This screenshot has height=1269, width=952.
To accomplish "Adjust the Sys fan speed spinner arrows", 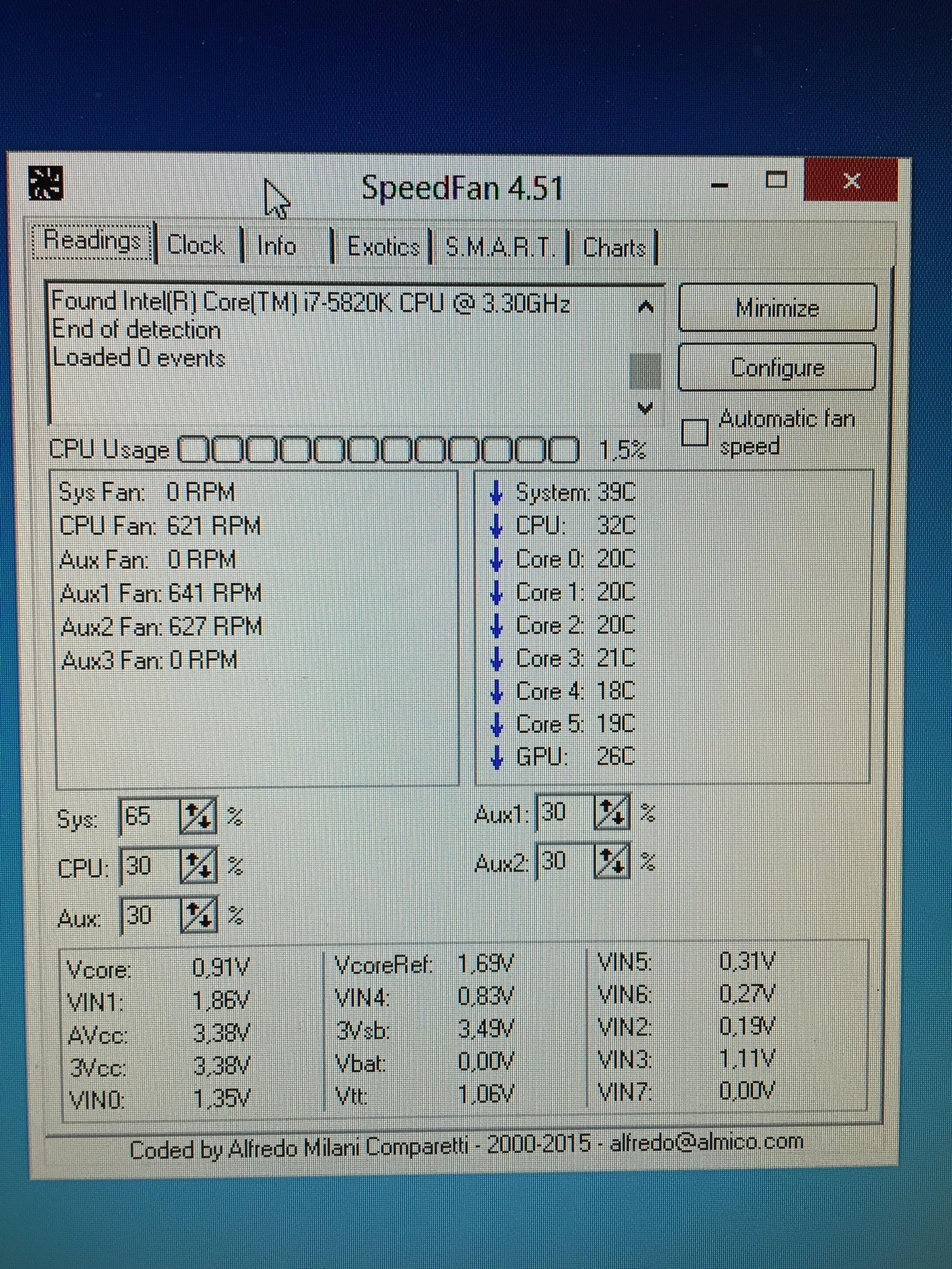I will [199, 816].
